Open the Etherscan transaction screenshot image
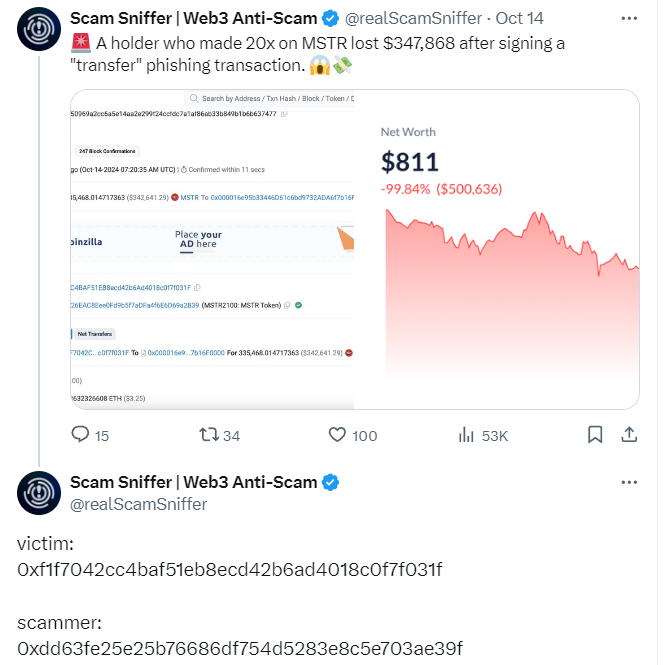The width and height of the screenshot is (664, 665). (213, 250)
